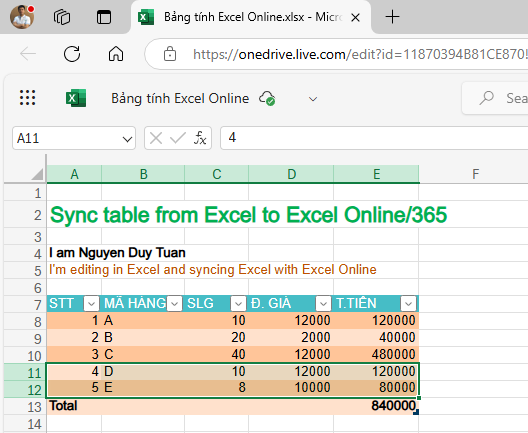
Task: Go to the browser home page icon
Action: 116,54
